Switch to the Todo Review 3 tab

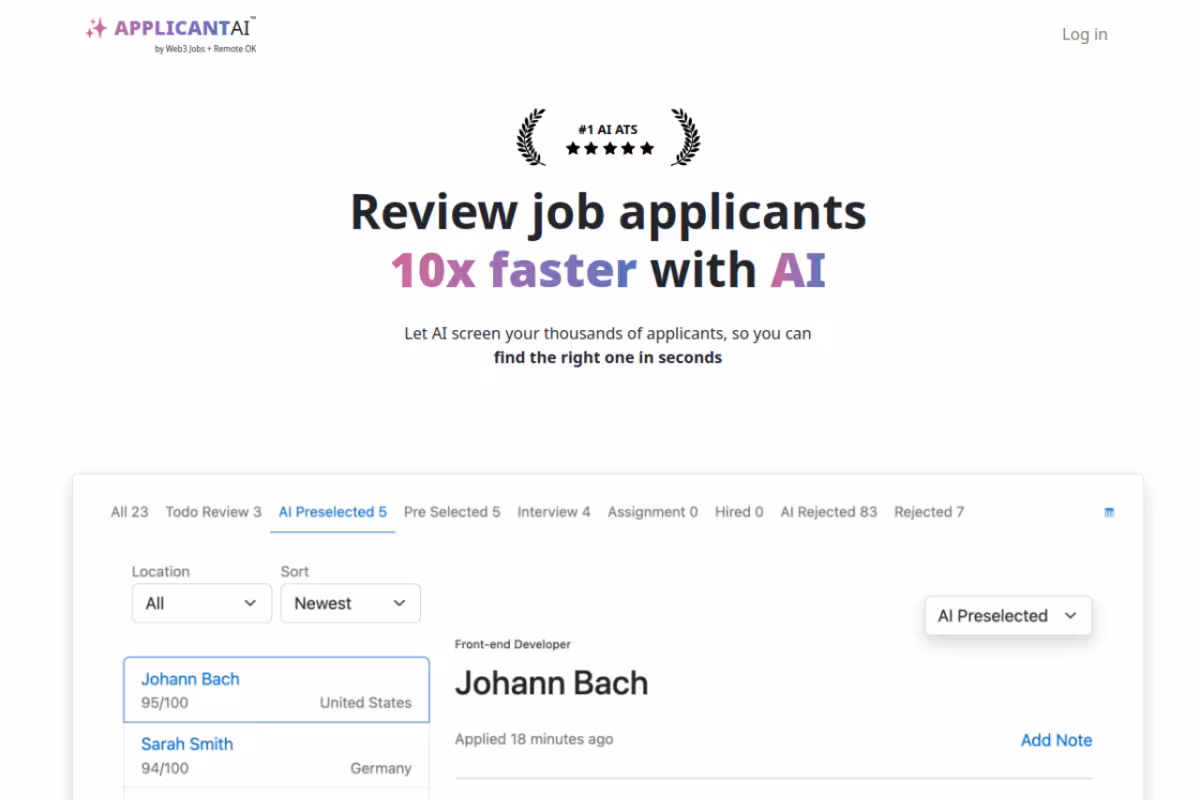click(x=213, y=512)
